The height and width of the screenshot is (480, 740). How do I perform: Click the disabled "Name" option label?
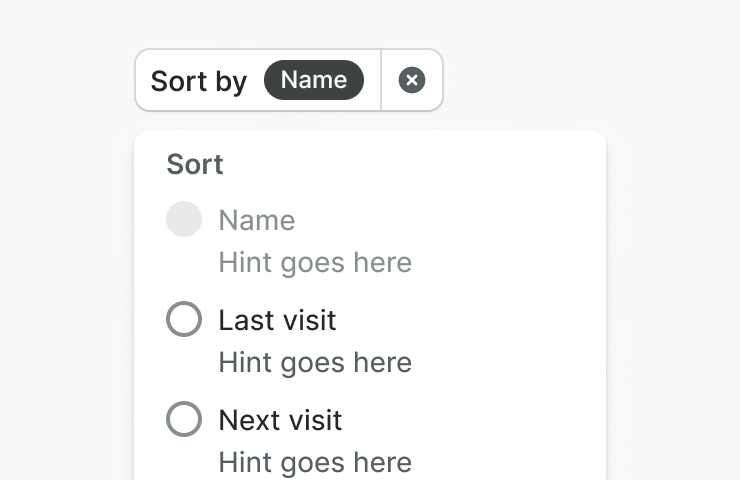point(257,220)
